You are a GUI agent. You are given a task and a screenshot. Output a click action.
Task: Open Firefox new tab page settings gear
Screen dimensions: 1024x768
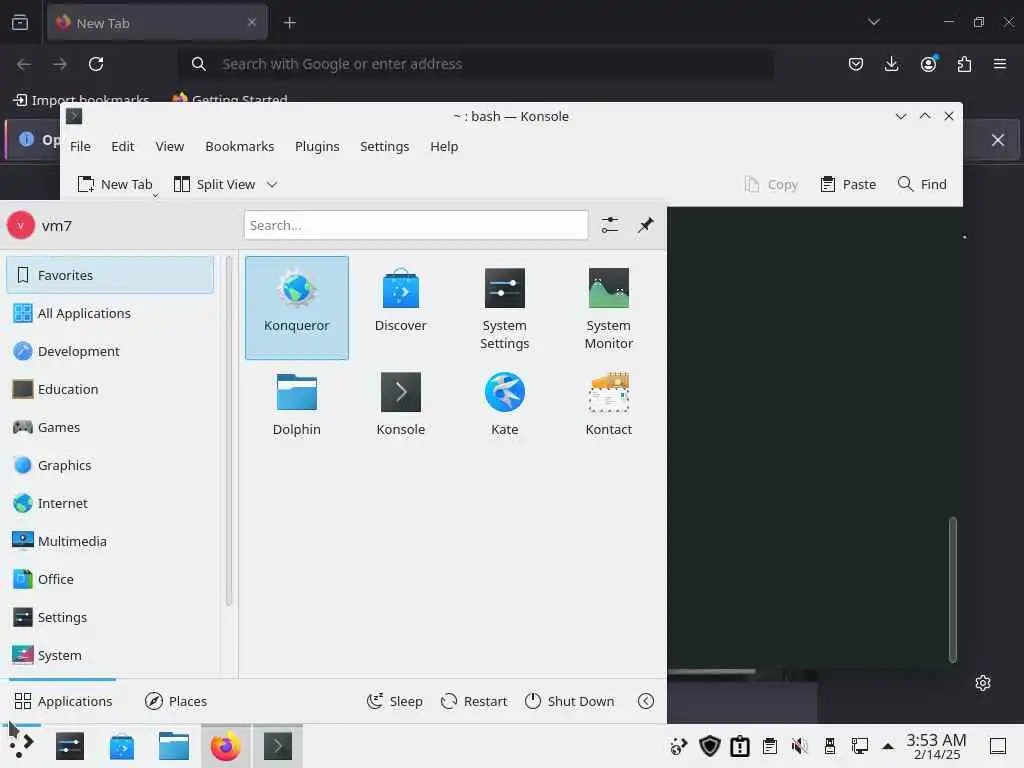[983, 683]
